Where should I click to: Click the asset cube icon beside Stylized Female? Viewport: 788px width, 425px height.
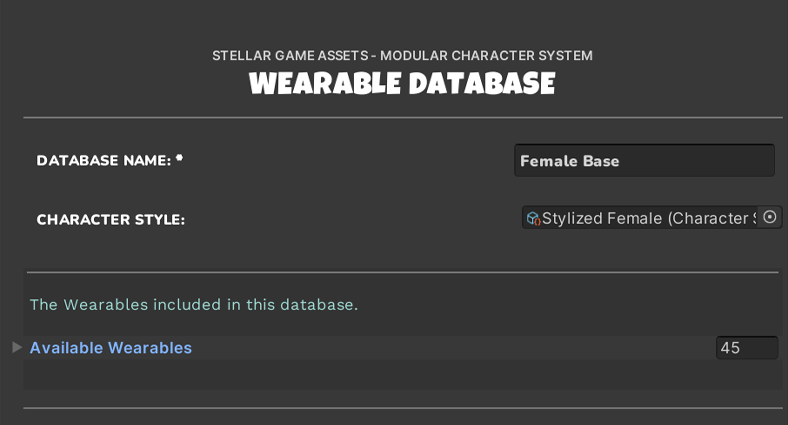(x=533, y=218)
